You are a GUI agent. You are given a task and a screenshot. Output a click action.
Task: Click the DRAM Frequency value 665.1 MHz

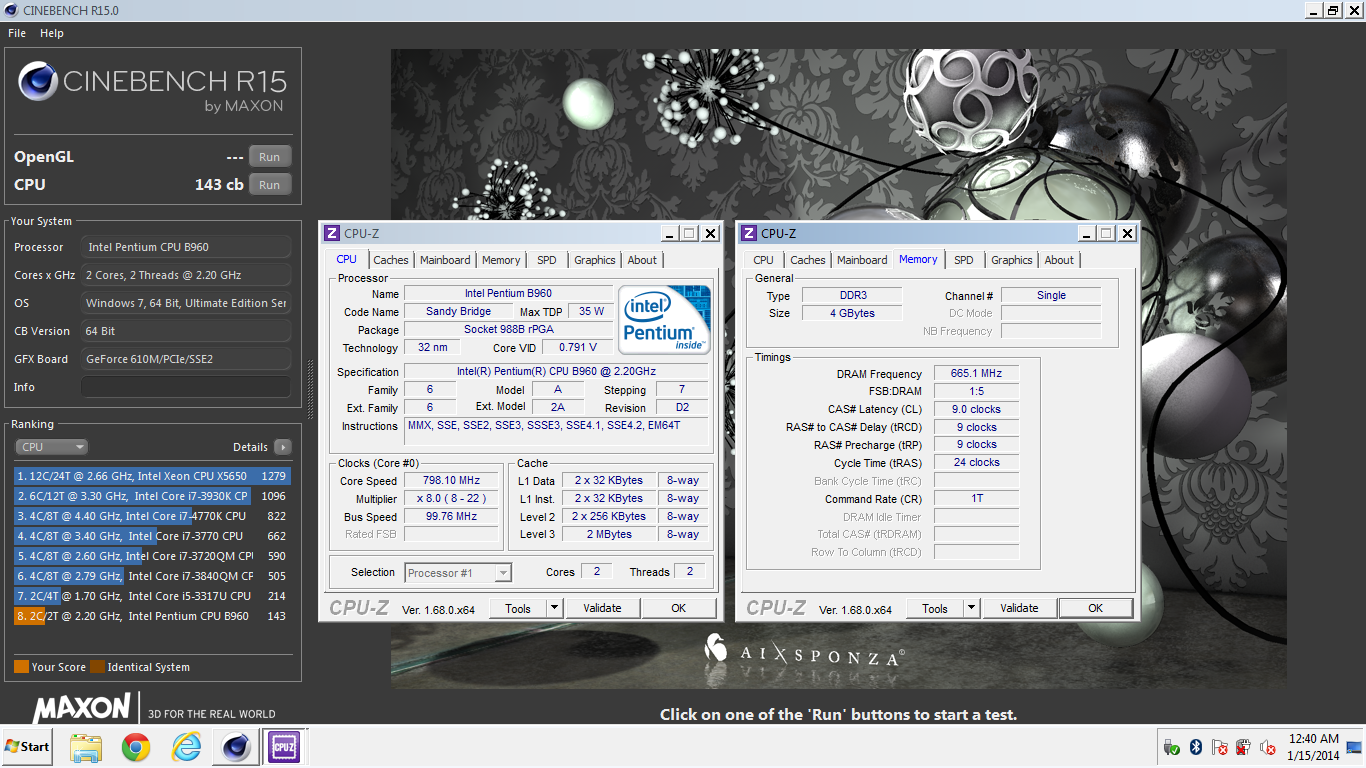(x=976, y=373)
